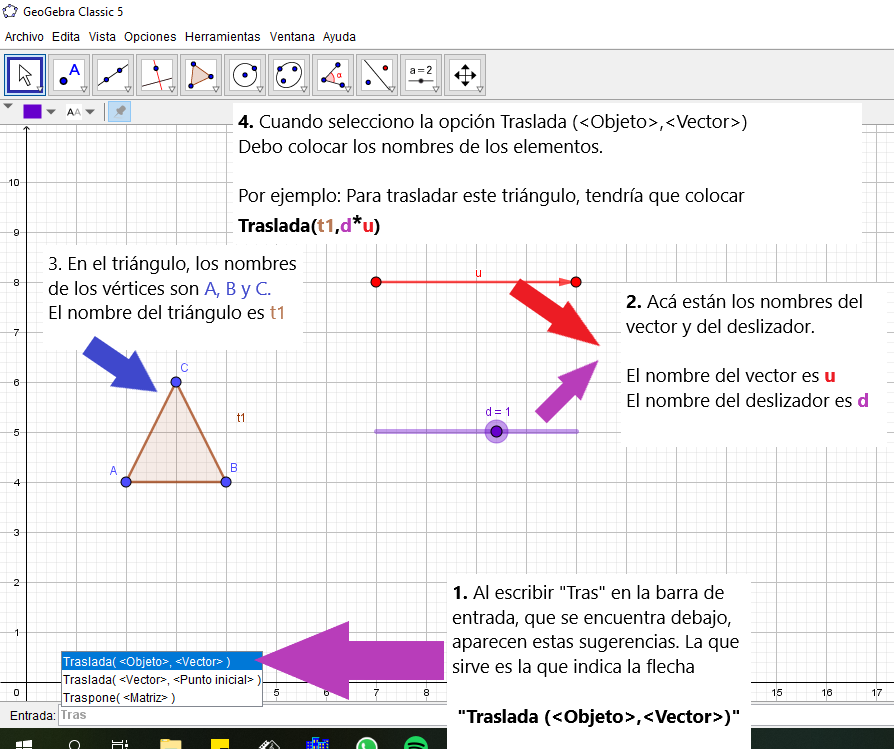Select the Reflect about Line tool
894x749 pixels.
pos(376,75)
